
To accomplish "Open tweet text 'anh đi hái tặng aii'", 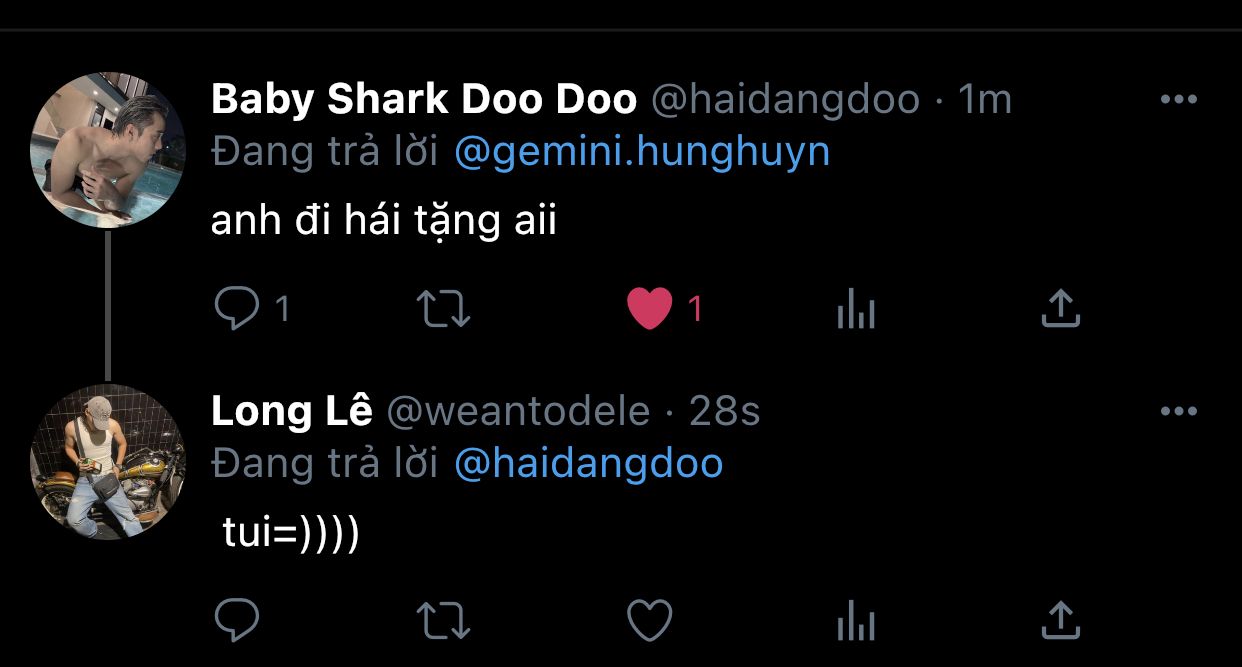I will [x=384, y=221].
